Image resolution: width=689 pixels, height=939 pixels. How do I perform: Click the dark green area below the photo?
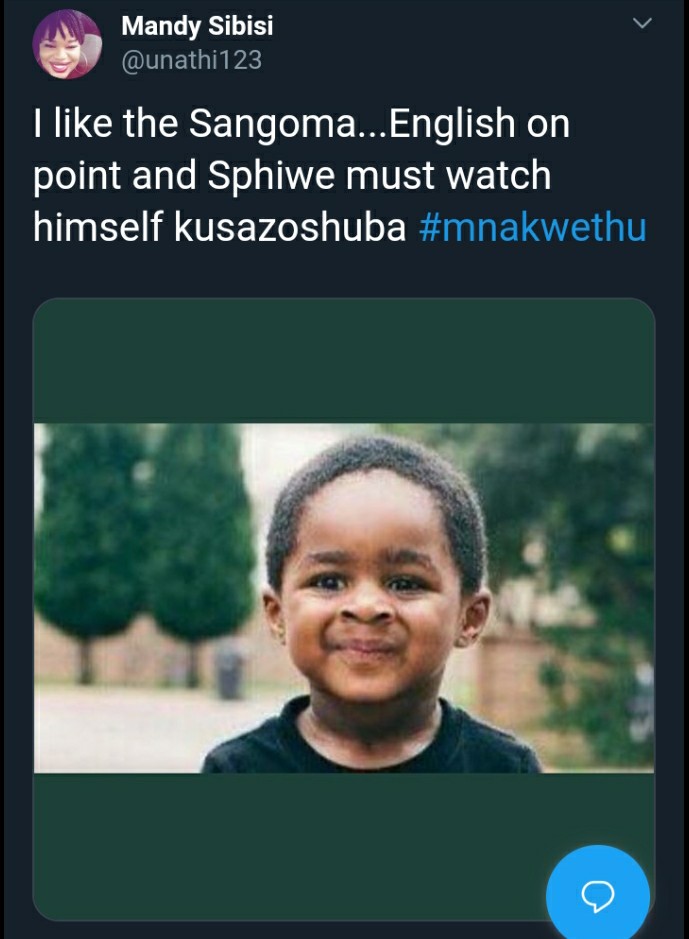[287, 844]
